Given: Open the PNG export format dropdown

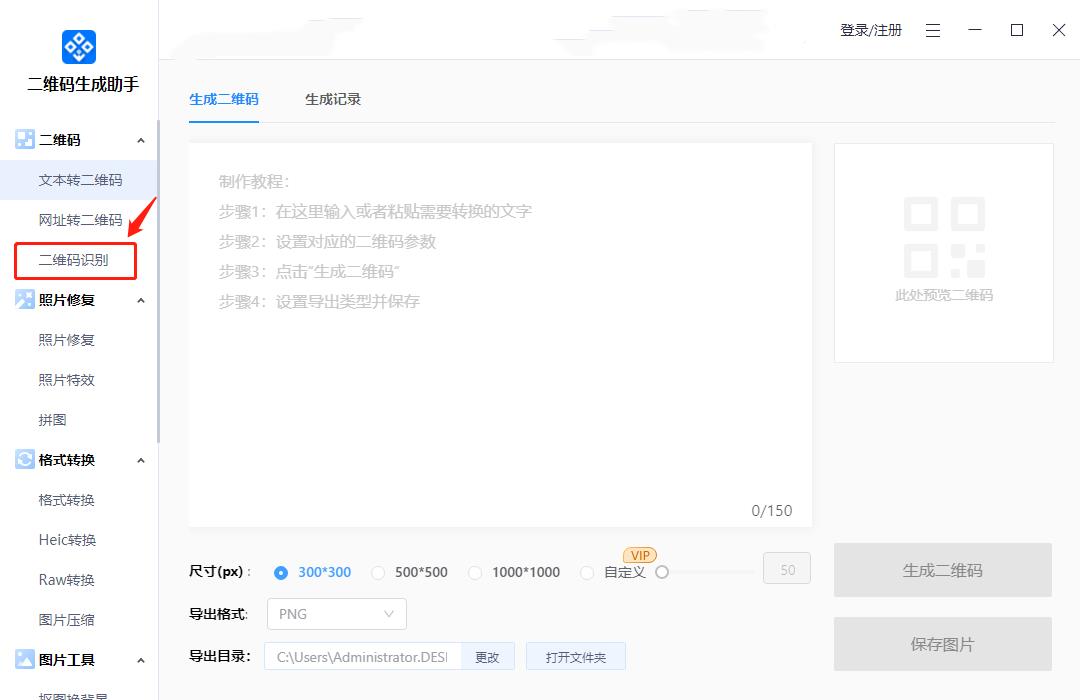Looking at the screenshot, I should point(336,614).
